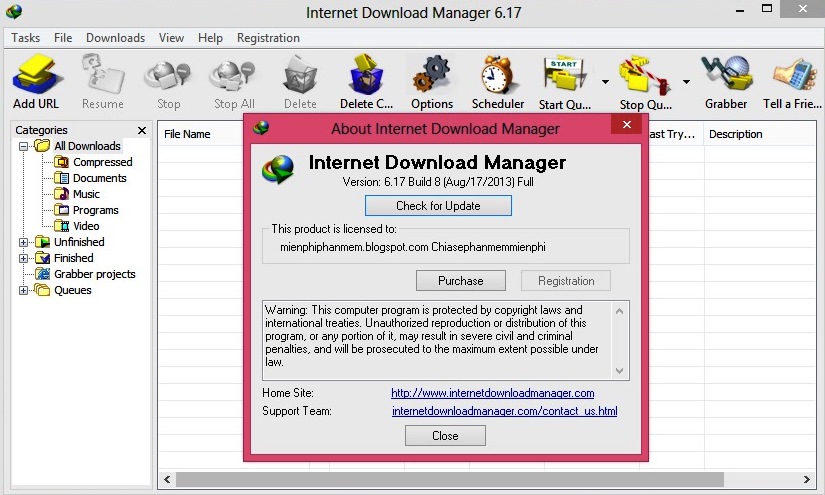
Task: Open the Stop Queue dropdown arrow
Action: point(686,82)
